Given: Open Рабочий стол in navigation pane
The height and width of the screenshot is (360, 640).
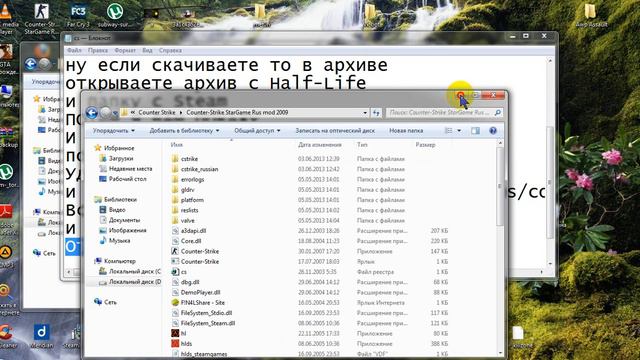Looking at the screenshot, I should 123,179.
